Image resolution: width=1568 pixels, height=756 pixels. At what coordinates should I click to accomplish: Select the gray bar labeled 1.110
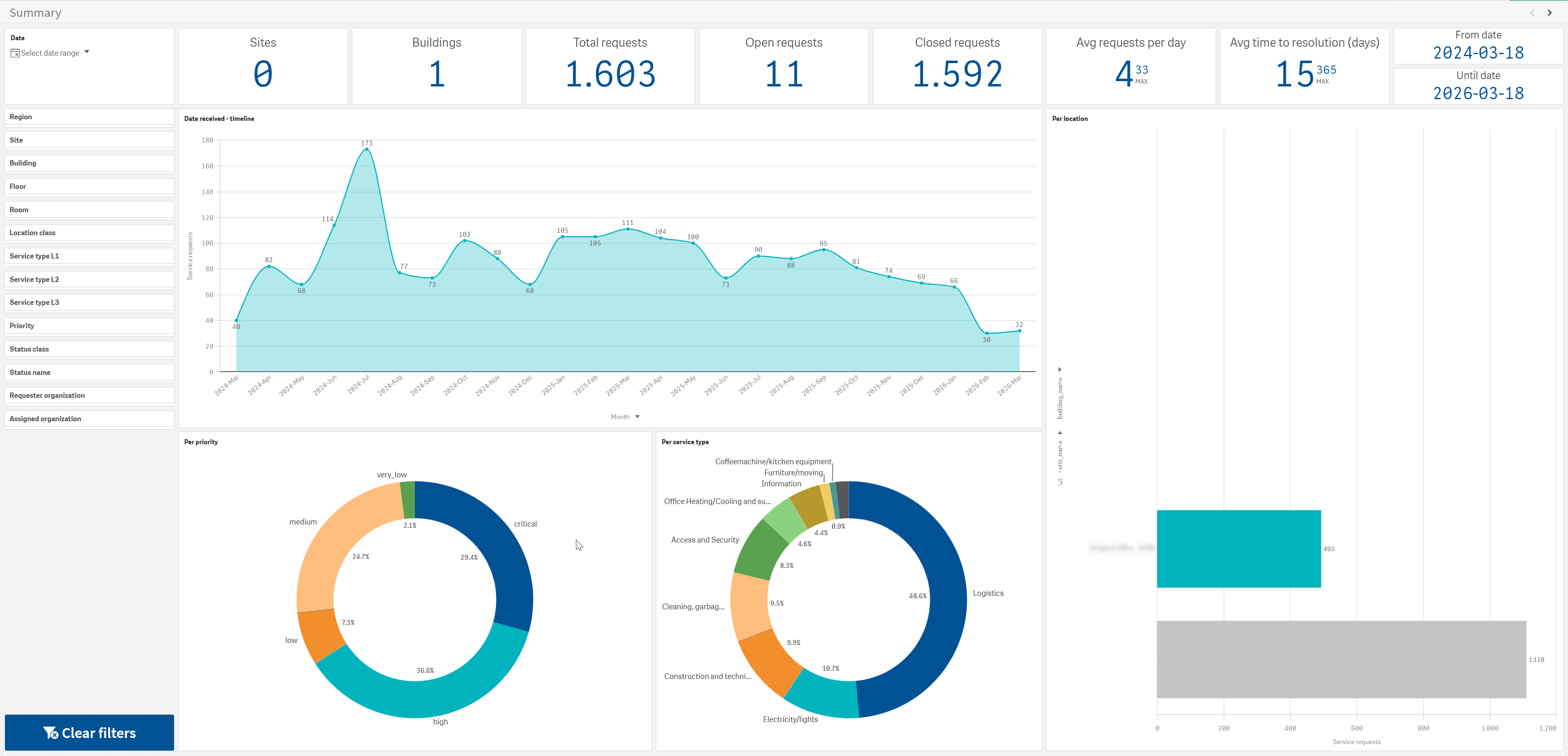tap(1341, 659)
